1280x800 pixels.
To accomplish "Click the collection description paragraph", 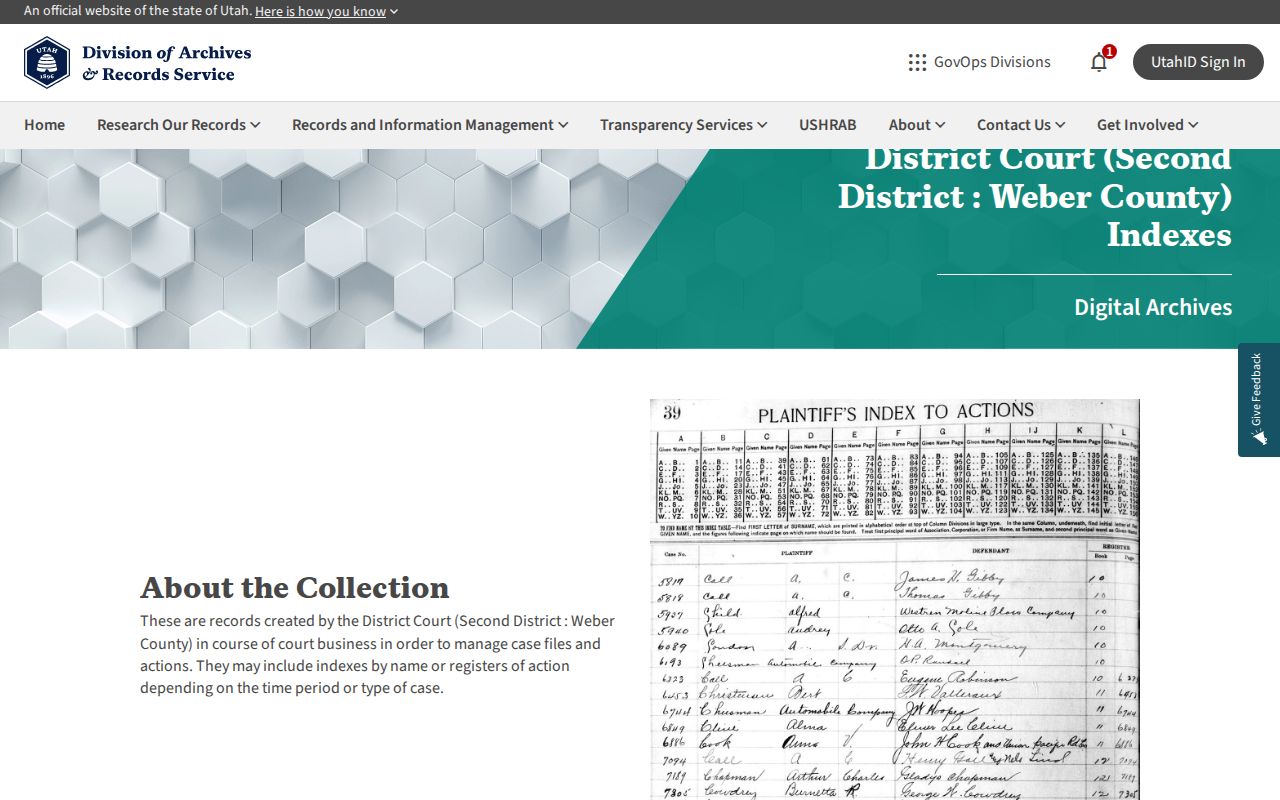I will point(378,654).
